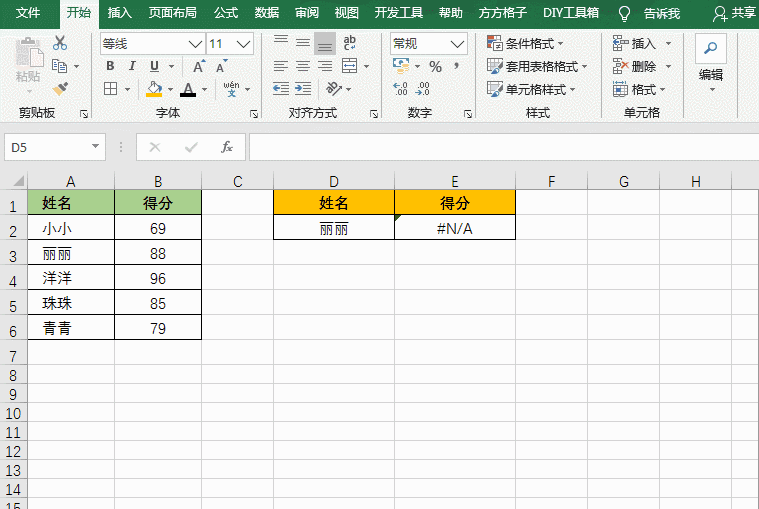Set middle vertical alignment
Screen dimensions: 759x509
point(303,43)
